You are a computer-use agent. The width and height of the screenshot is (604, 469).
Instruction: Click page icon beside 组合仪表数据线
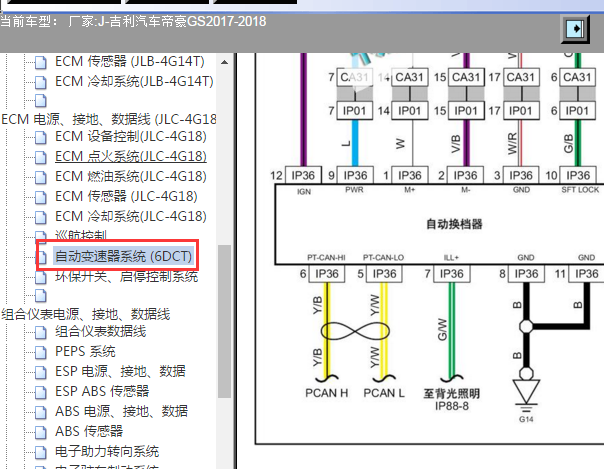tap(40, 332)
